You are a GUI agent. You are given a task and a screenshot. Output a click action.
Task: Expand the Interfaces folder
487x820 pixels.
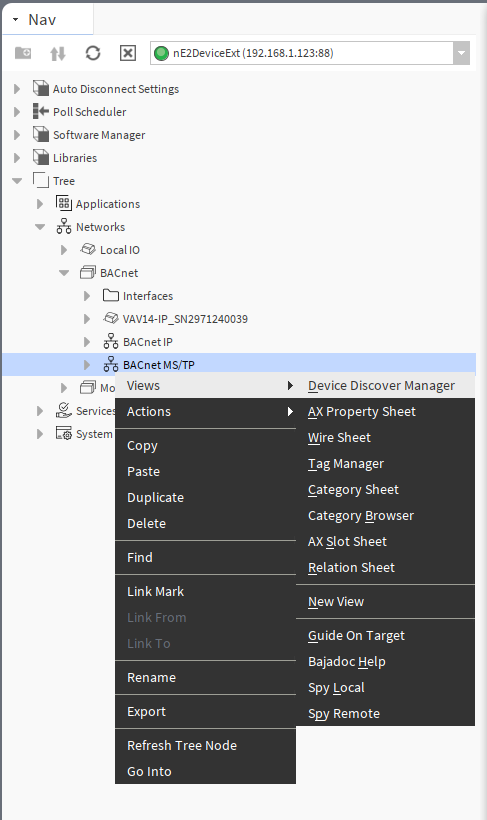tap(87, 296)
